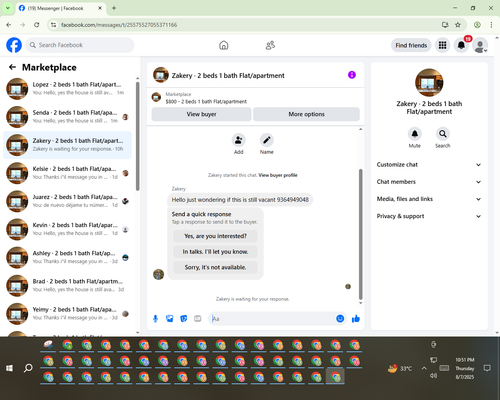Image resolution: width=500 pixels, height=400 pixels.
Task: Click the More options button
Action: 306,114
